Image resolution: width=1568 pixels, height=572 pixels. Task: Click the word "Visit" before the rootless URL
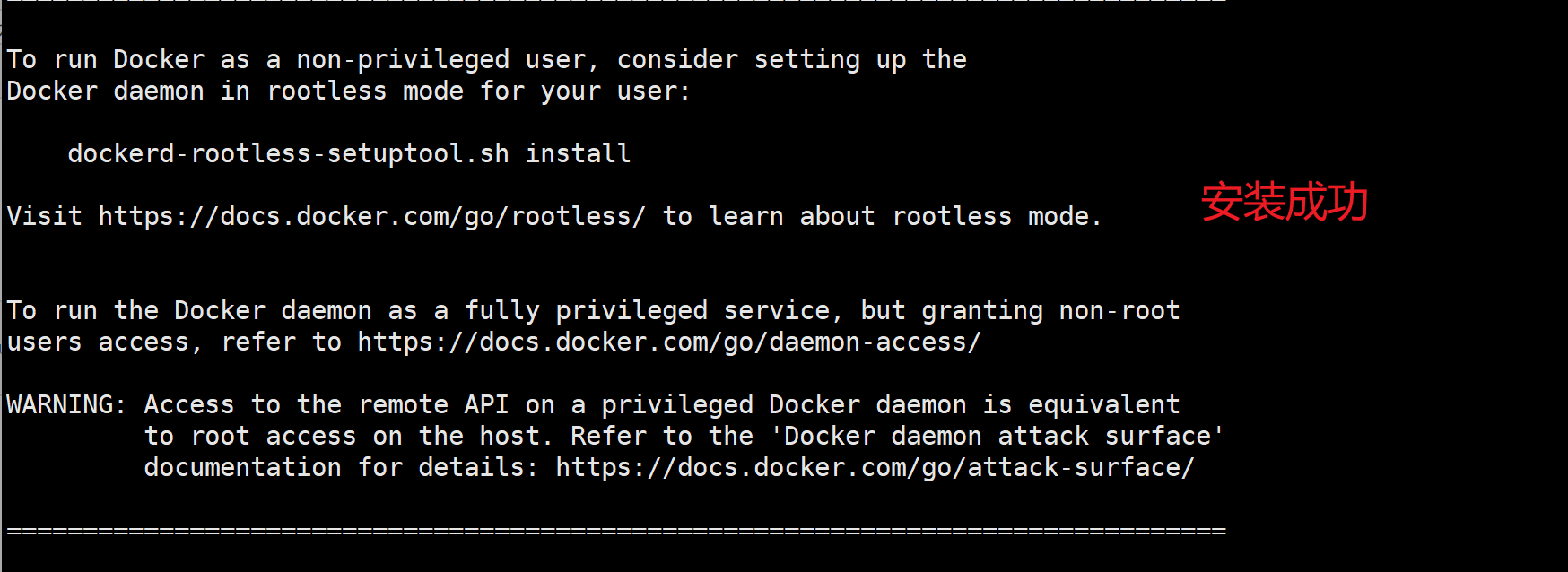point(44,217)
